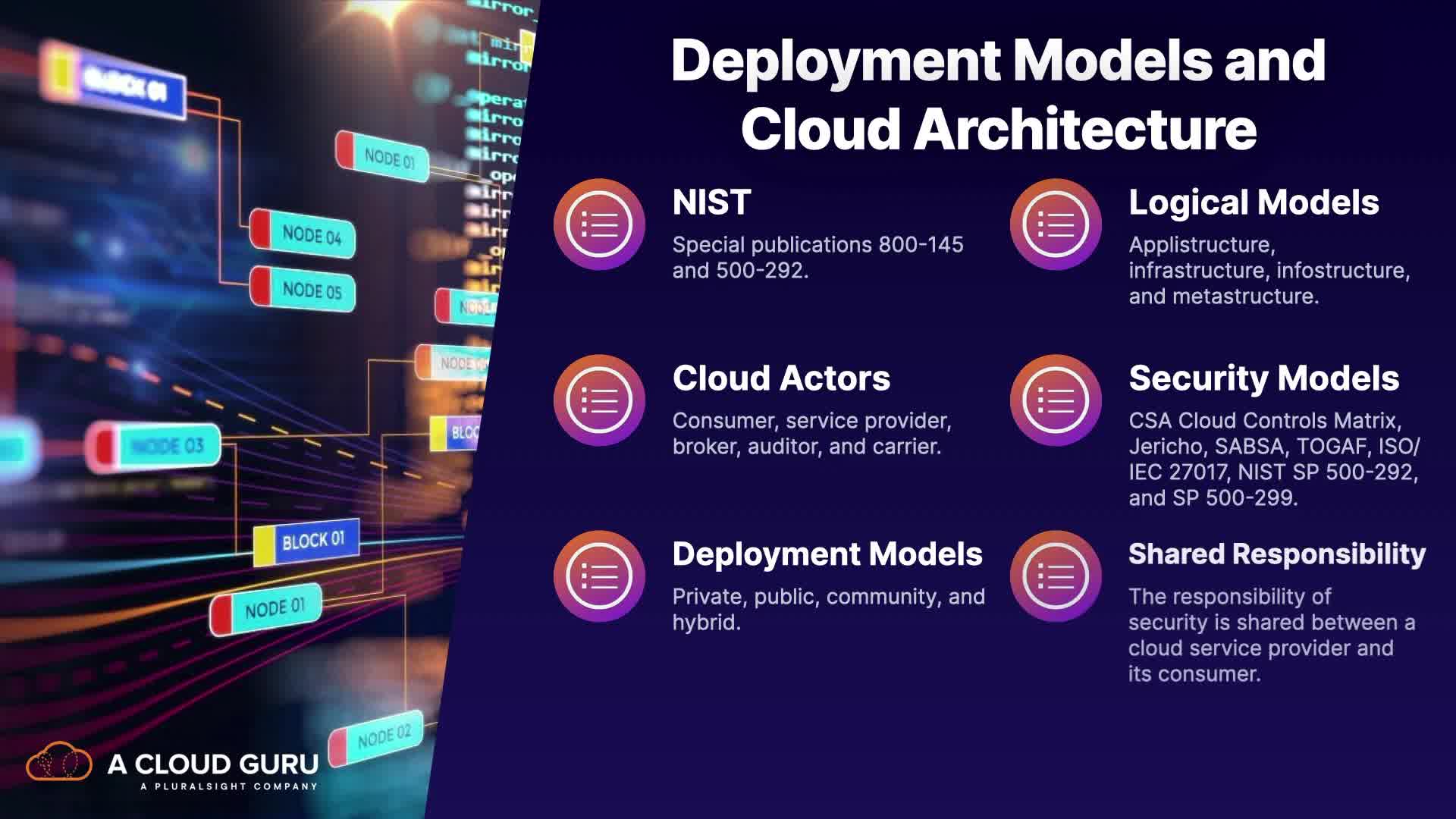Click the A Cloud Guru cloud logo
The width and height of the screenshot is (1456, 819).
point(59,762)
